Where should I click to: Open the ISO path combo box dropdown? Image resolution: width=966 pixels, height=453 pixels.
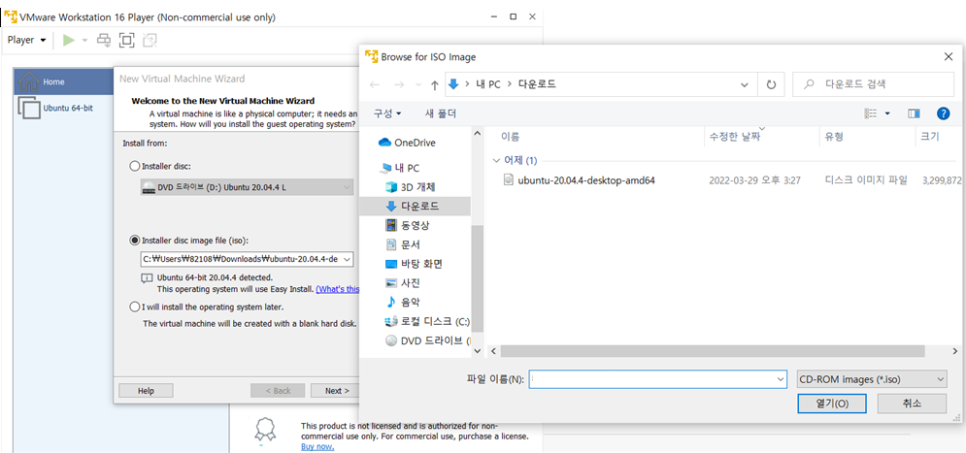pyautogui.click(x=346, y=259)
